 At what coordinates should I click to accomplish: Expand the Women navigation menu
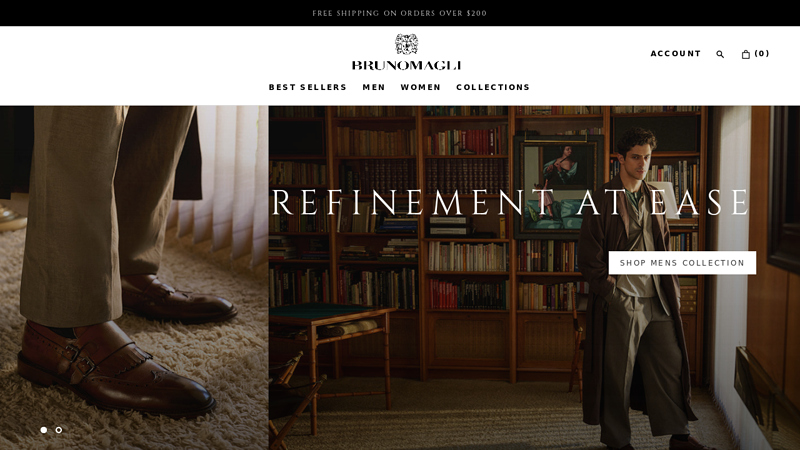pyautogui.click(x=420, y=87)
